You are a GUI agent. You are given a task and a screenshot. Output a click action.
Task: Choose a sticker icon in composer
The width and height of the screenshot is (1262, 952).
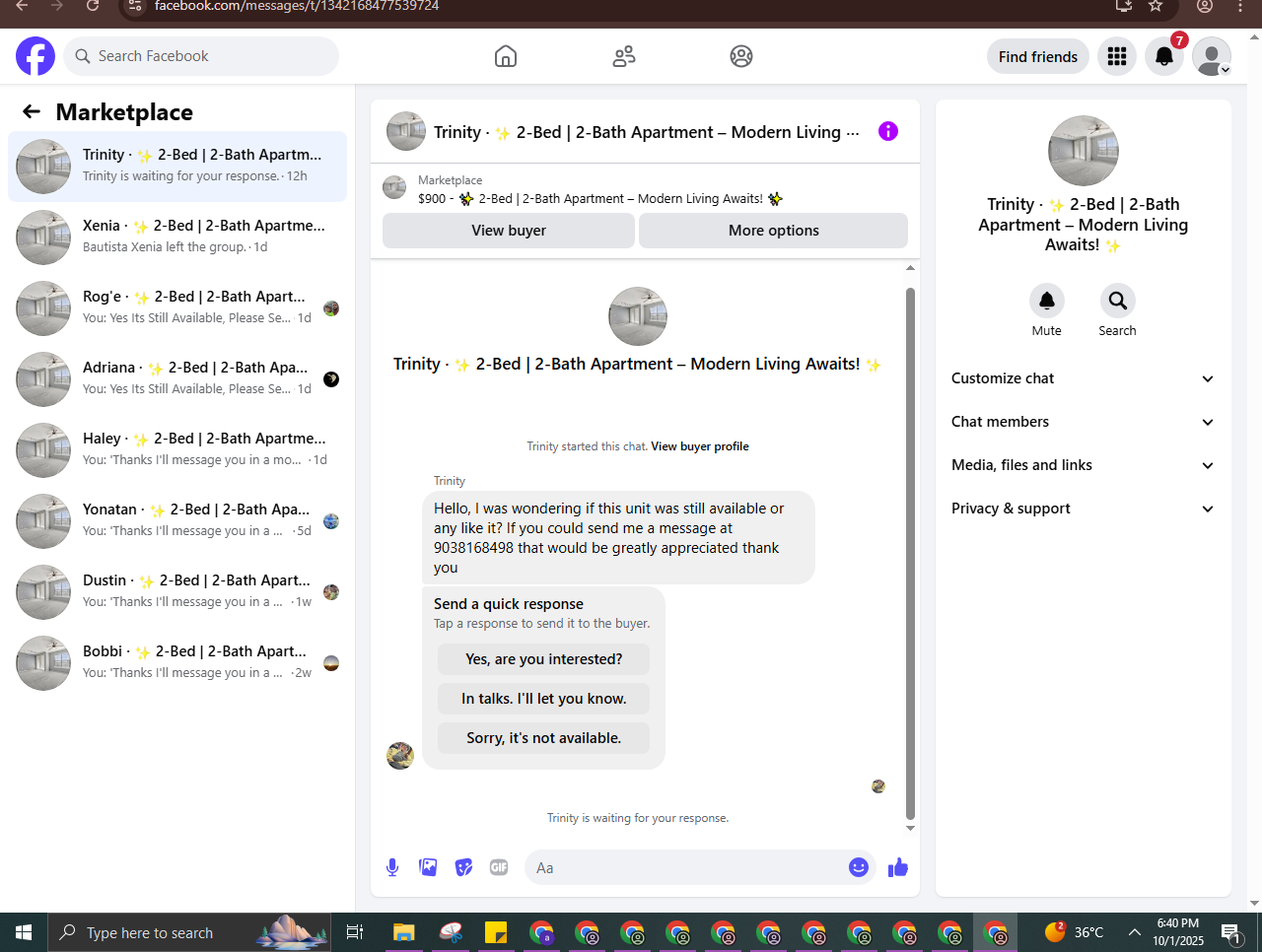pyautogui.click(x=463, y=867)
